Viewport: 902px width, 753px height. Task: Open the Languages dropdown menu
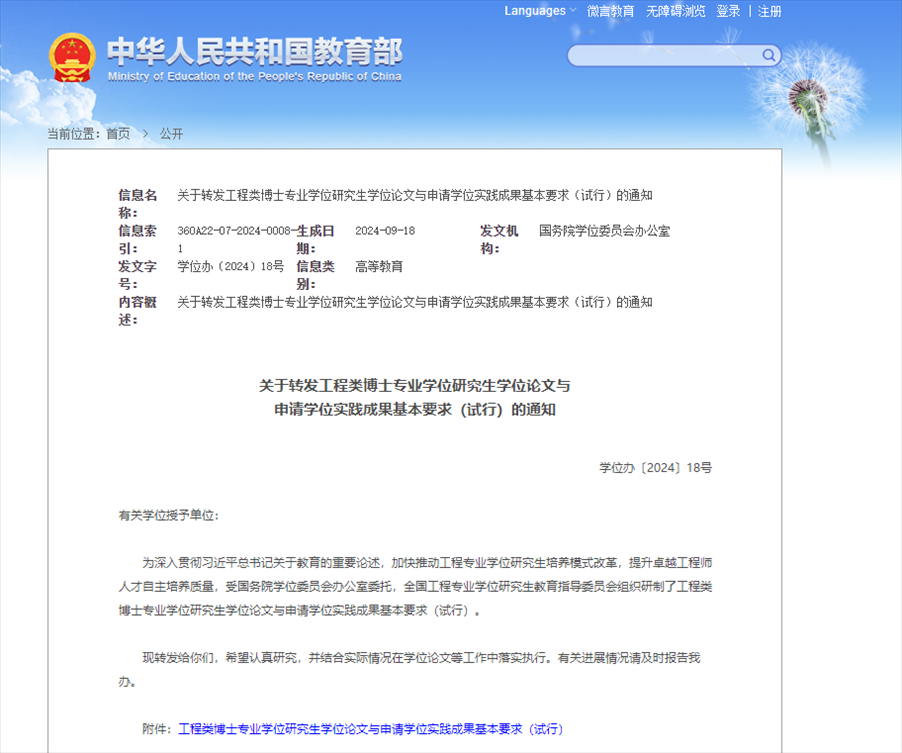click(540, 11)
